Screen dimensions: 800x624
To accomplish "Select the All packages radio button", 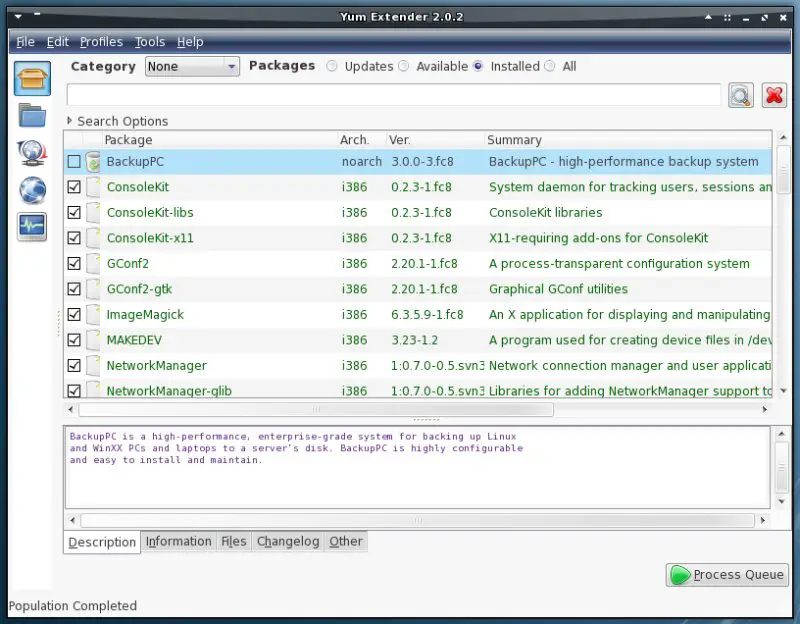I will pos(550,66).
